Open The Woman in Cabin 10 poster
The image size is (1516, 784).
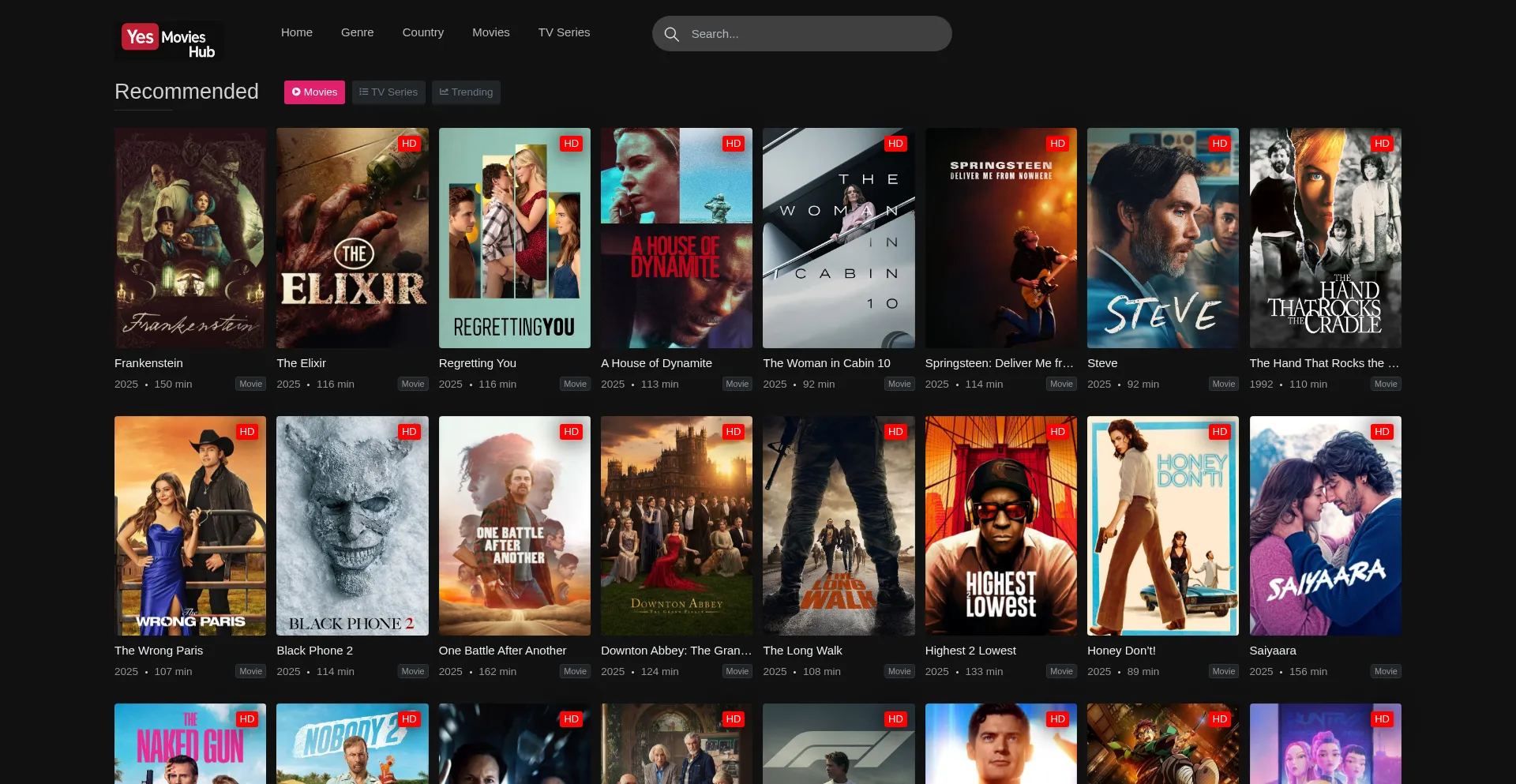pos(839,238)
